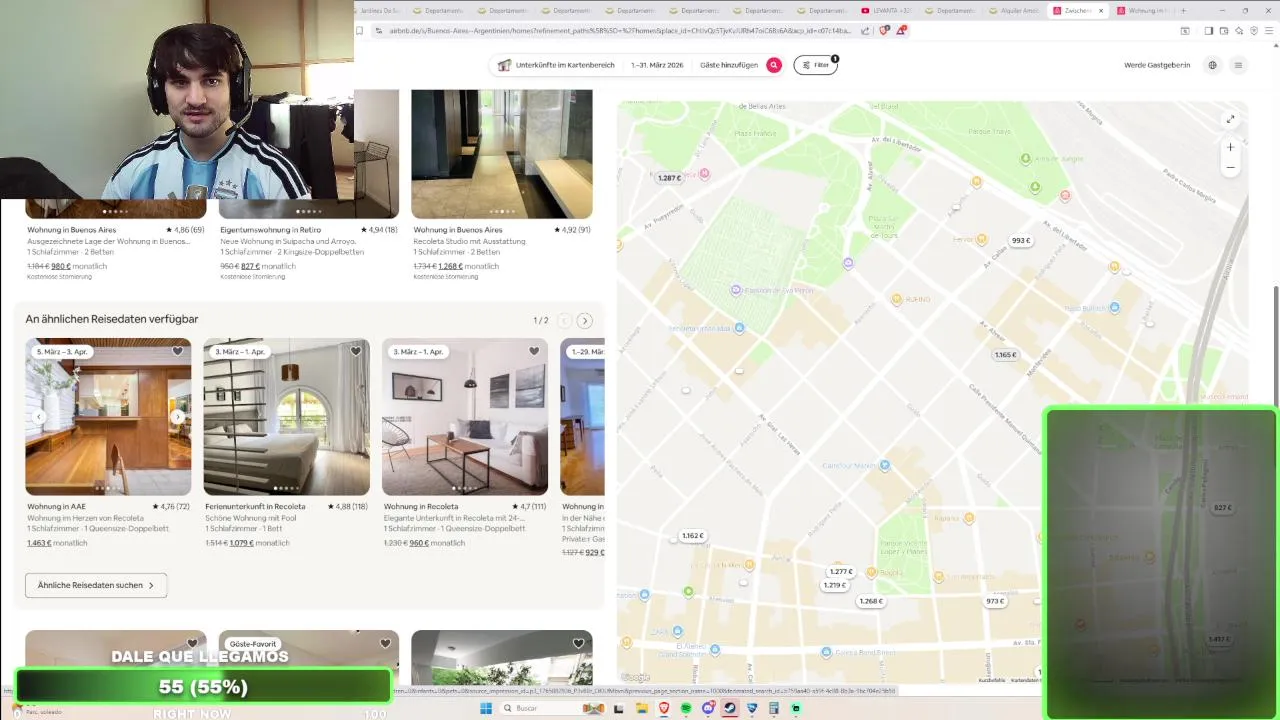Open the Filter options
The height and width of the screenshot is (720, 1280).
816,65
